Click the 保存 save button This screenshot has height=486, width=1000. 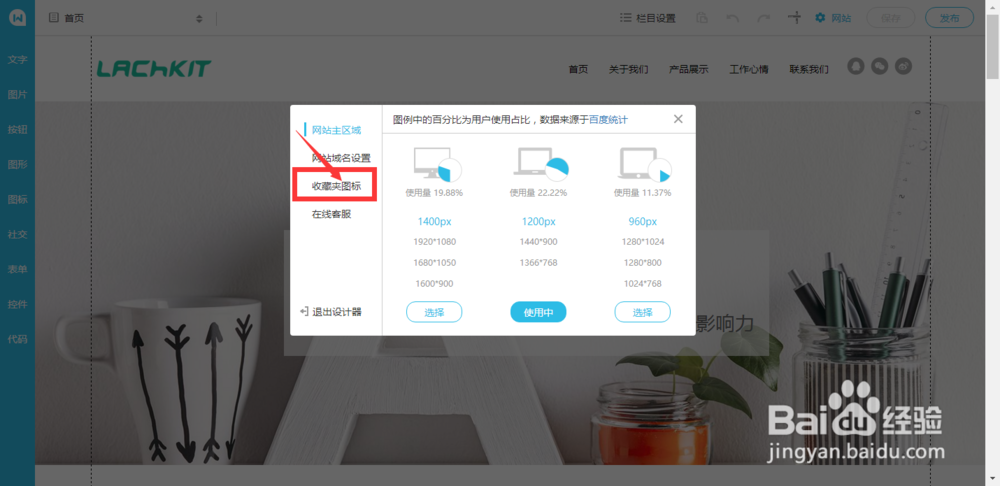890,18
